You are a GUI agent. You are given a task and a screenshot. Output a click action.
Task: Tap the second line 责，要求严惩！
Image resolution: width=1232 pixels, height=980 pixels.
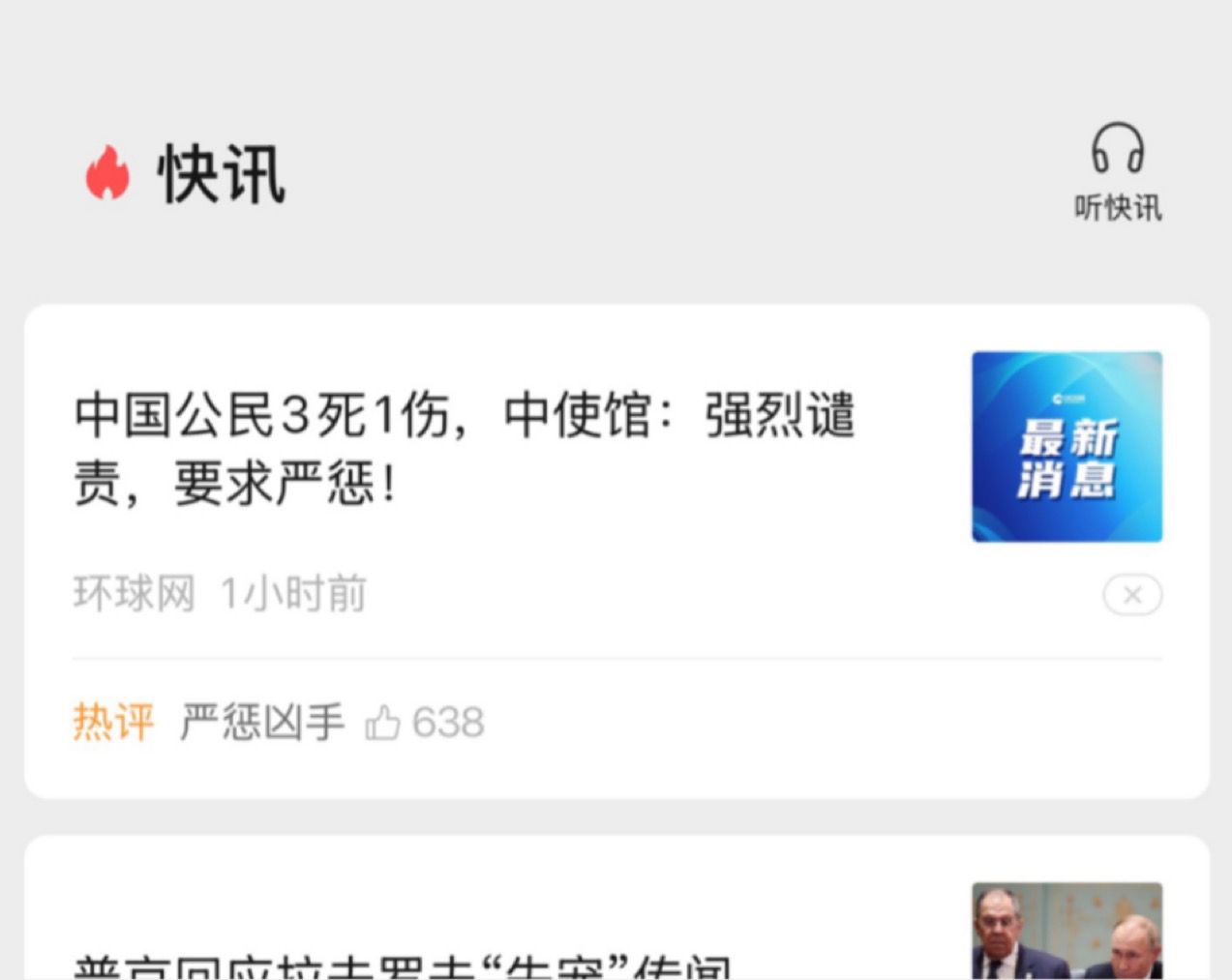(x=235, y=482)
